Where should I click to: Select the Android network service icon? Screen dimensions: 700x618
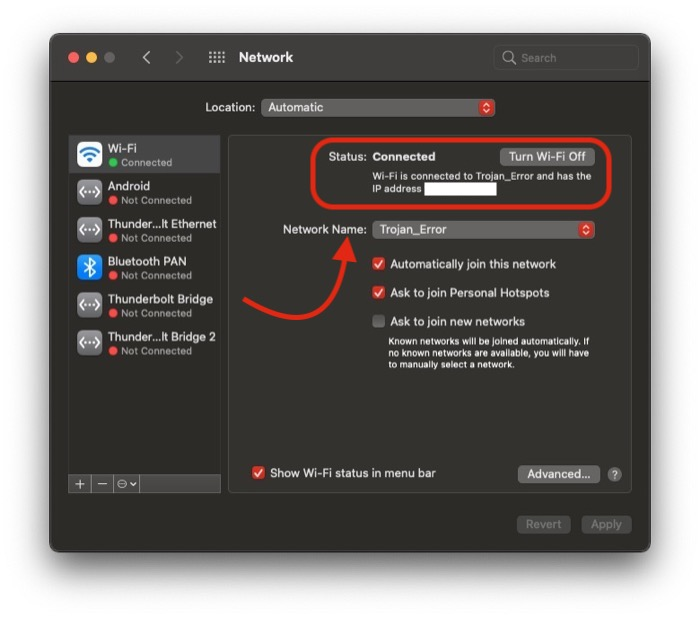pos(90,192)
